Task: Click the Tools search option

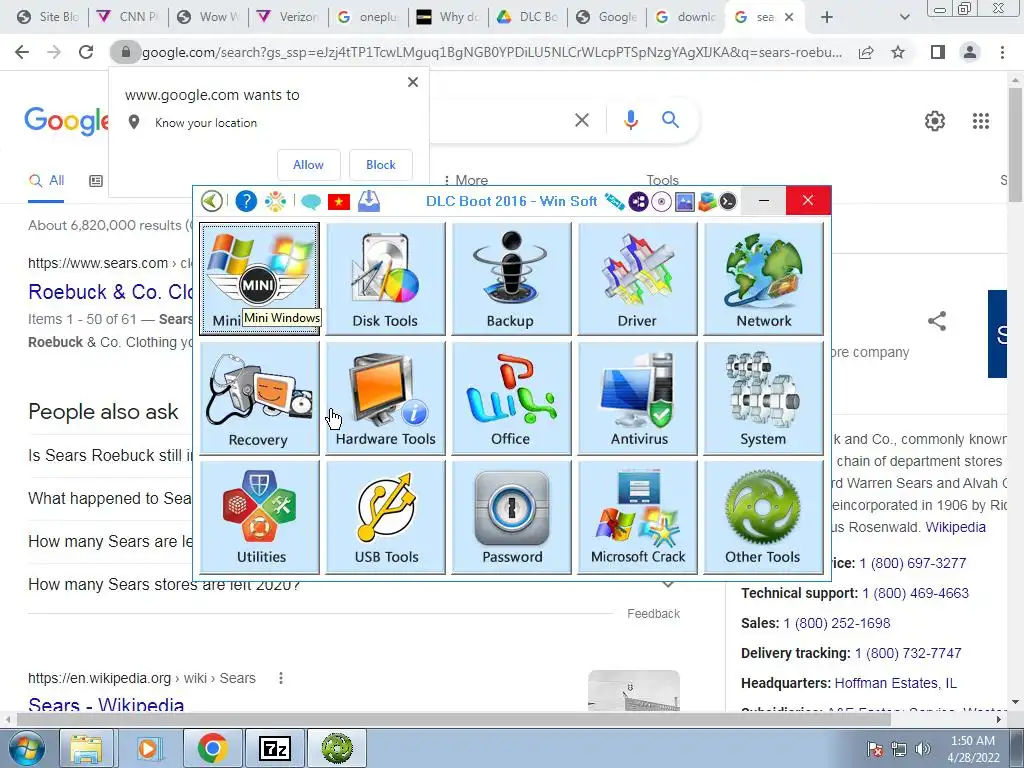Action: [x=662, y=180]
